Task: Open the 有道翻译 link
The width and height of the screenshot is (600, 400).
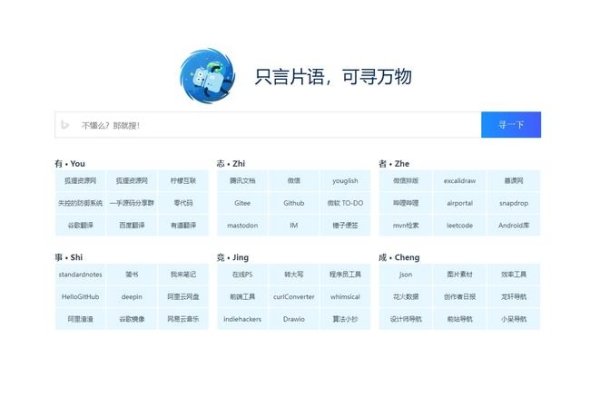Action: [x=183, y=225]
